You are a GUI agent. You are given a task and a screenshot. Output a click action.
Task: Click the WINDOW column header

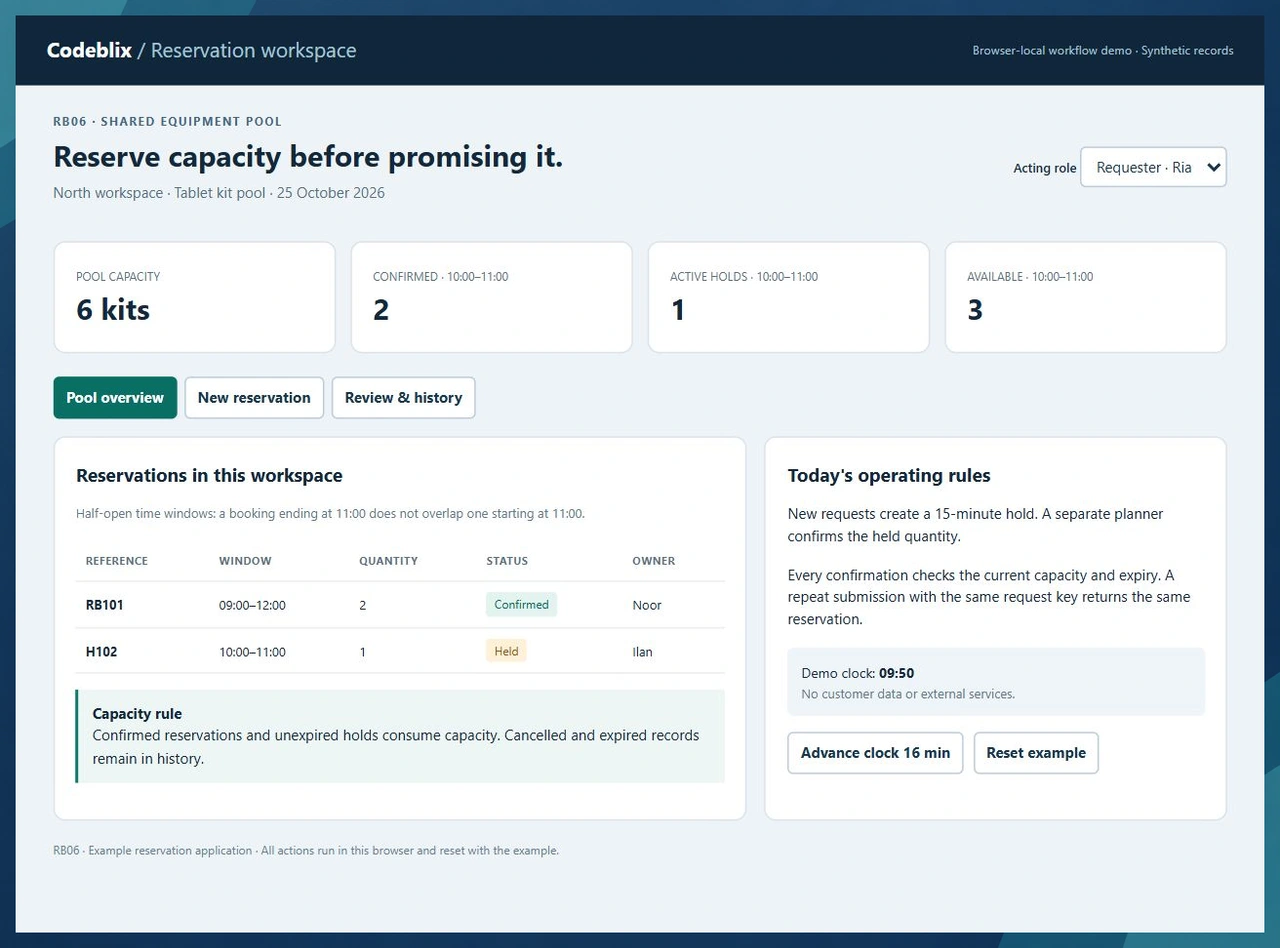click(x=245, y=561)
